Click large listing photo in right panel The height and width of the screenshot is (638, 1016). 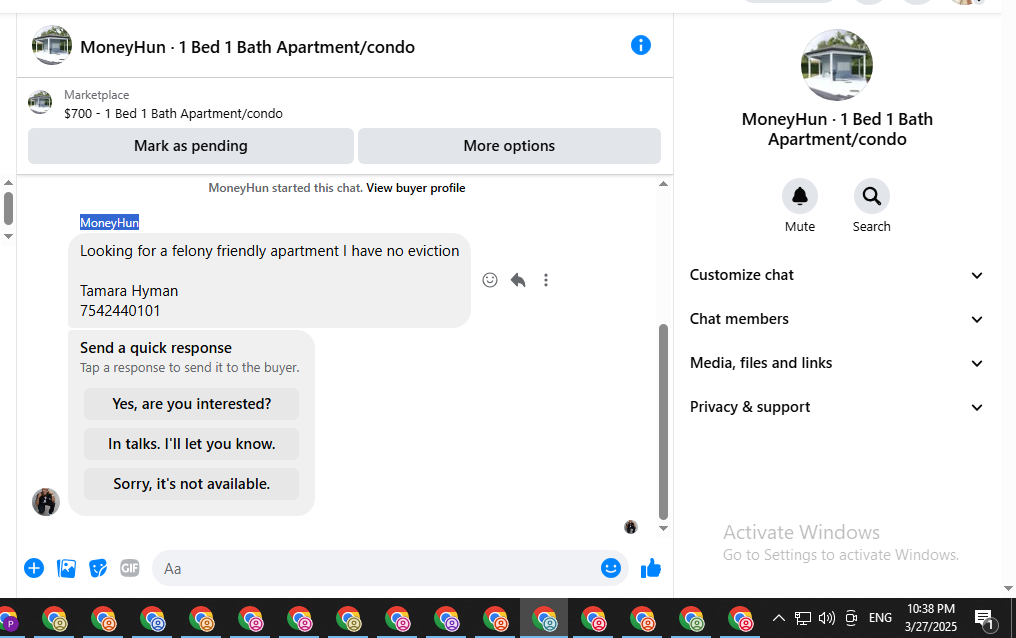tap(837, 65)
